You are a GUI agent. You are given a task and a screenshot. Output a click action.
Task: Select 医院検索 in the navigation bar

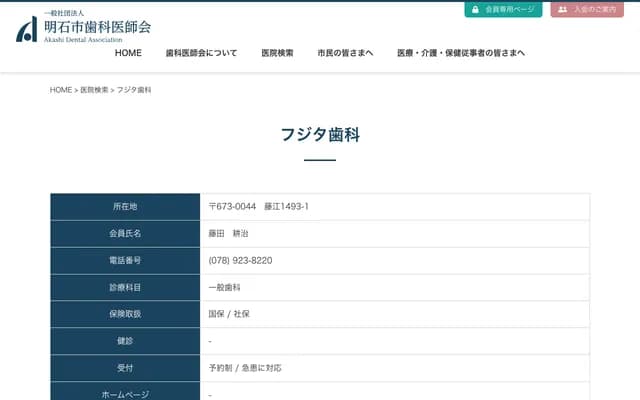[277, 53]
